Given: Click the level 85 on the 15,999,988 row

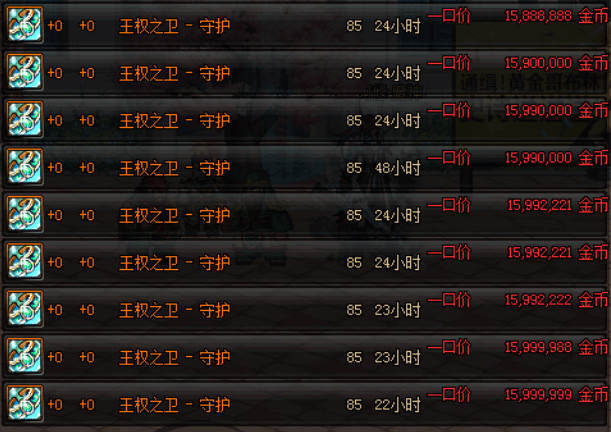Looking at the screenshot, I should click(x=354, y=358).
